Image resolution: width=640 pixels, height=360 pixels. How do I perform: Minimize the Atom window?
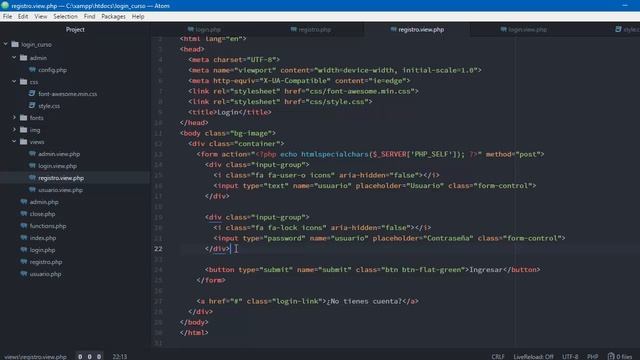625,6
